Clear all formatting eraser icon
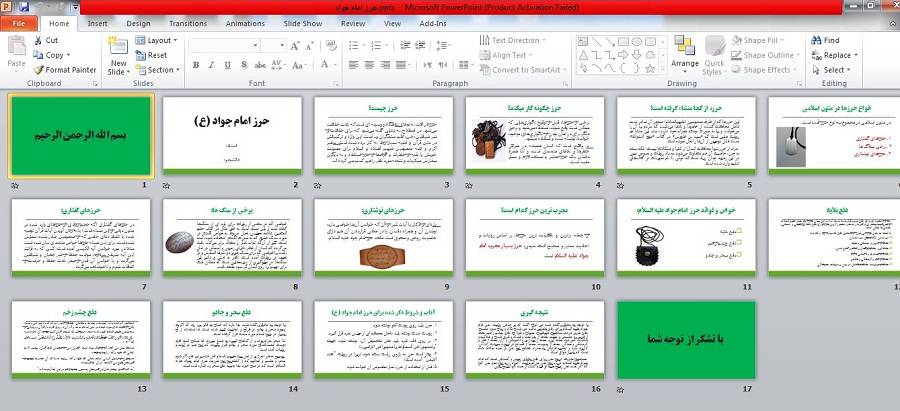The height and width of the screenshot is (411, 900). pos(331,45)
